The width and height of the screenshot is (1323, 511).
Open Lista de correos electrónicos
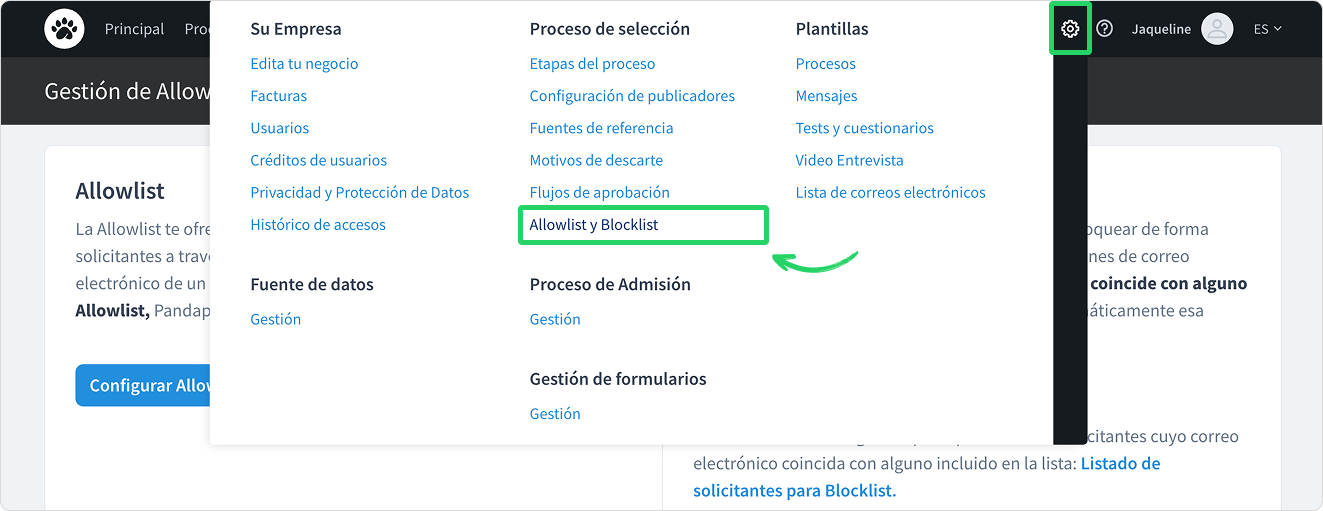(x=891, y=192)
